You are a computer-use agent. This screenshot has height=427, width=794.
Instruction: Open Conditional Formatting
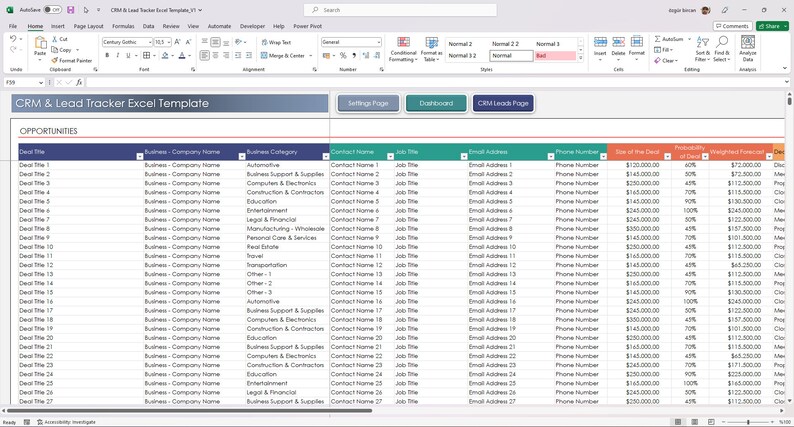tap(403, 49)
